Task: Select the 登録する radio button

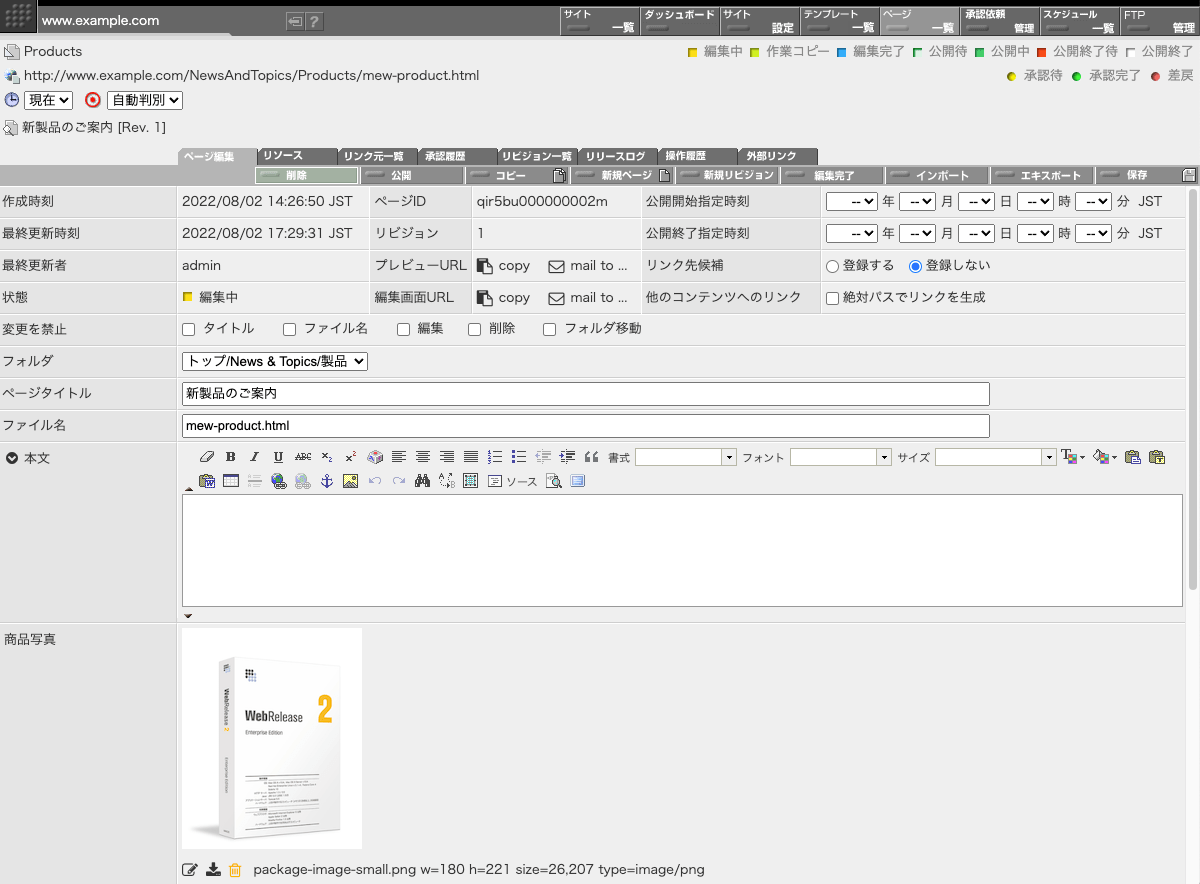Action: click(832, 266)
